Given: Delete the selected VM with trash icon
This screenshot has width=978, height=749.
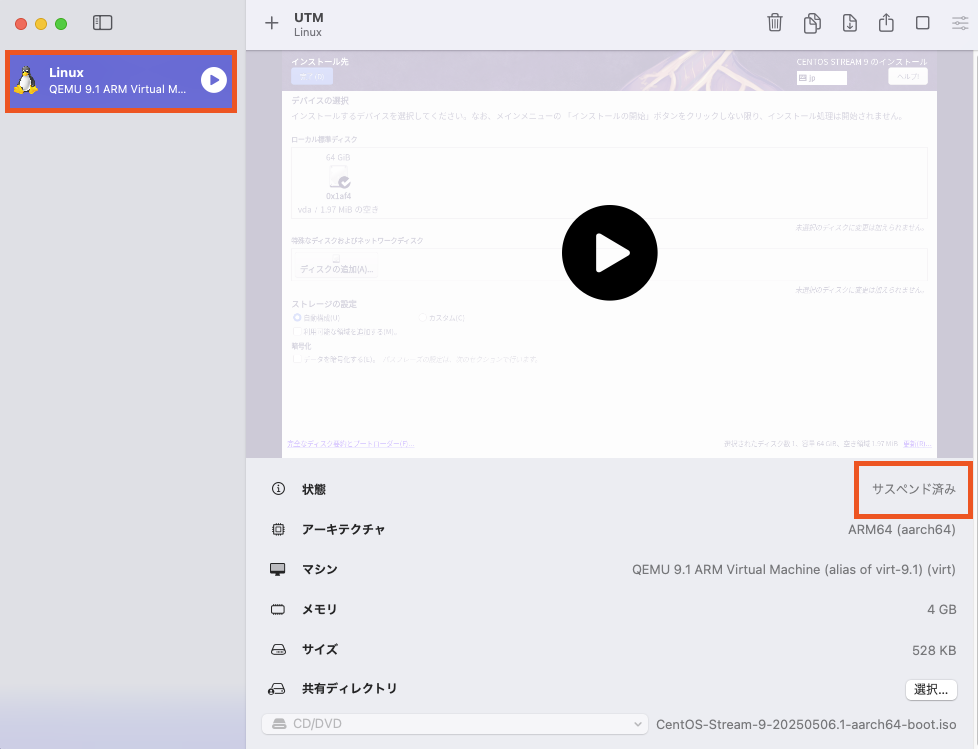Looking at the screenshot, I should [775, 23].
